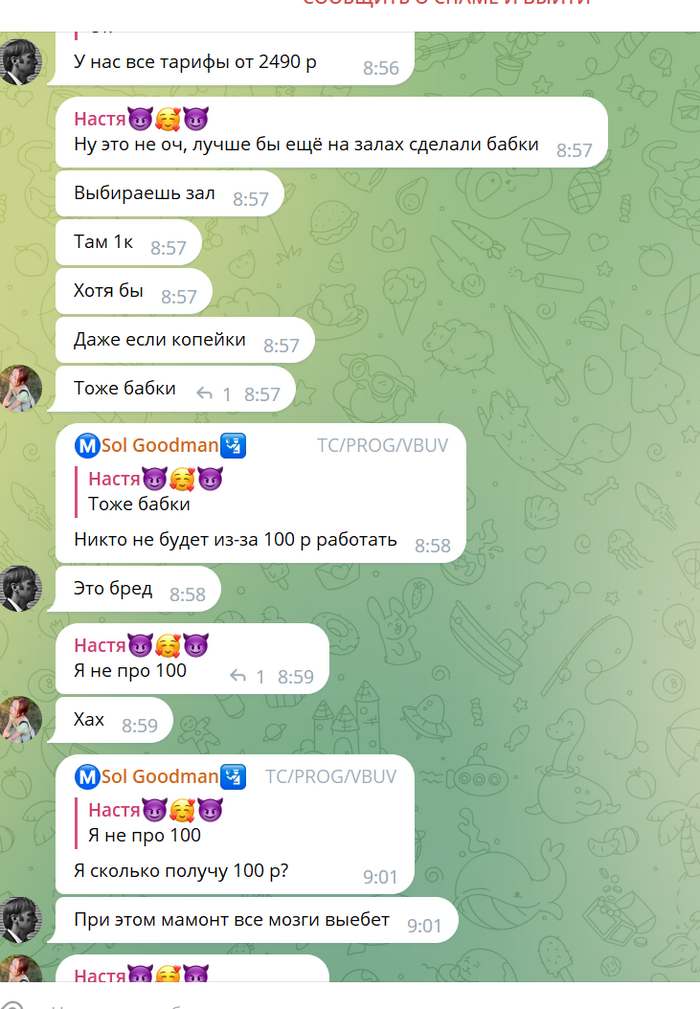Open avatar next to 'Хах' message

click(21, 719)
